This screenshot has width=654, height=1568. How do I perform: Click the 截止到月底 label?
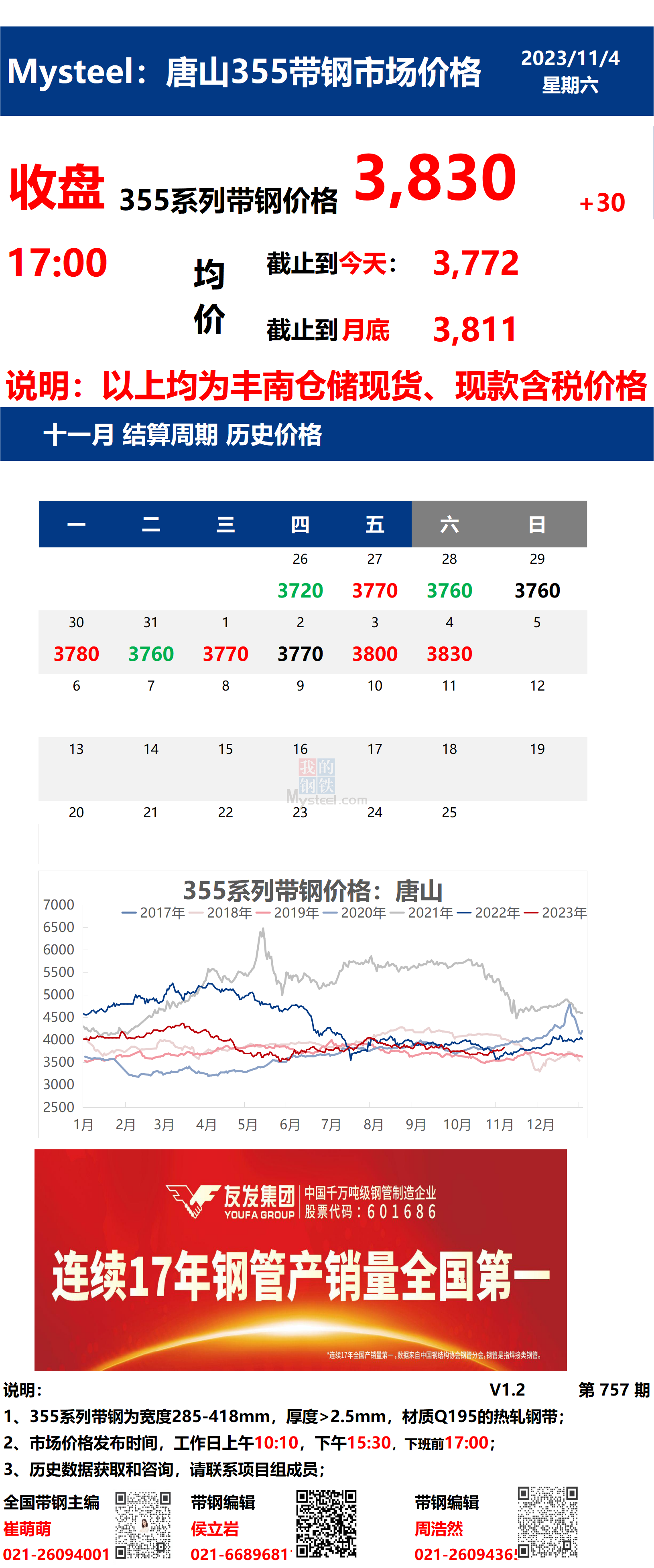[x=328, y=330]
